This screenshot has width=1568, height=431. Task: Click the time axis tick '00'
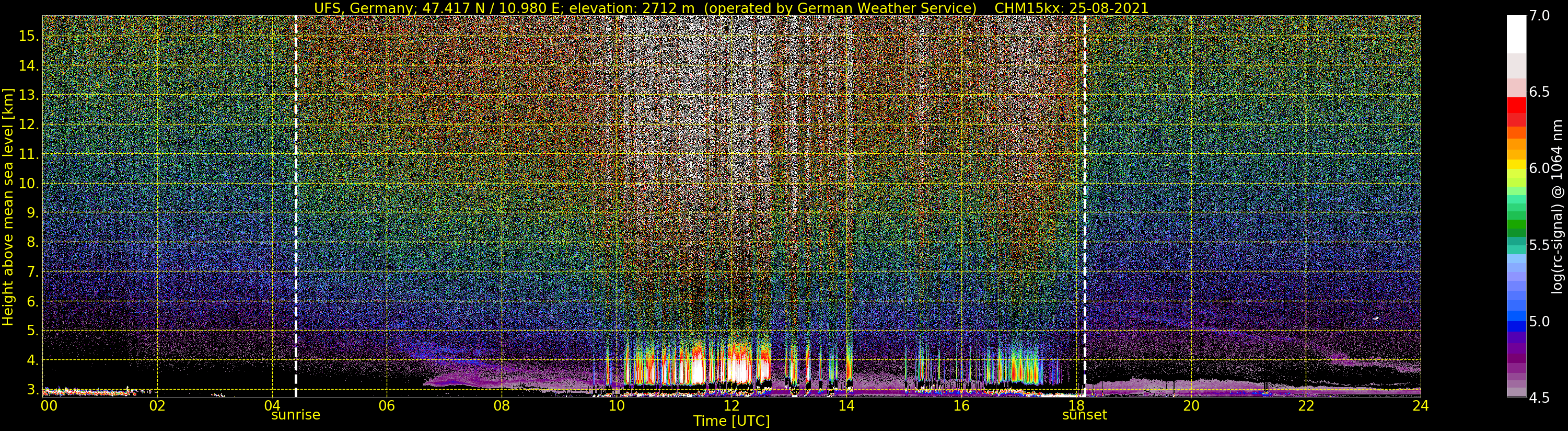[49, 405]
